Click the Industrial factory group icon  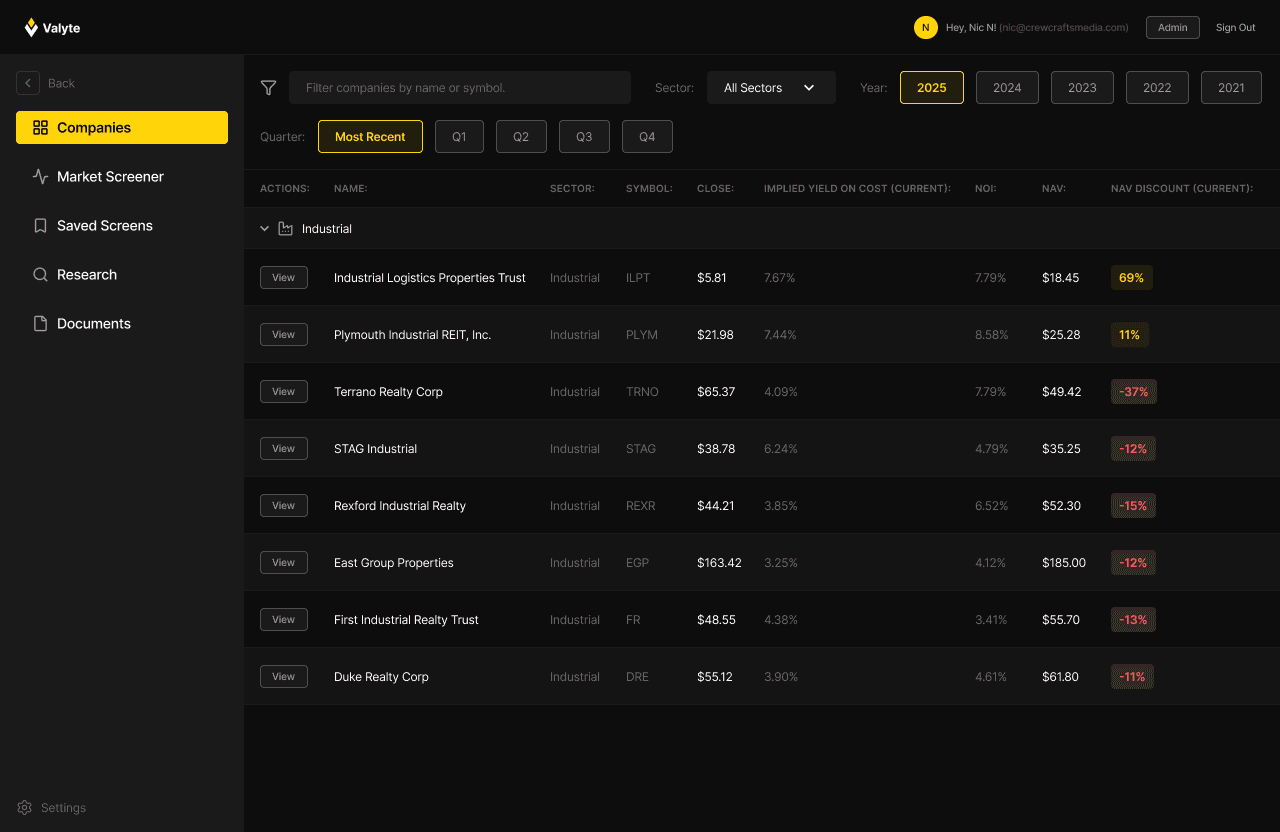point(286,229)
